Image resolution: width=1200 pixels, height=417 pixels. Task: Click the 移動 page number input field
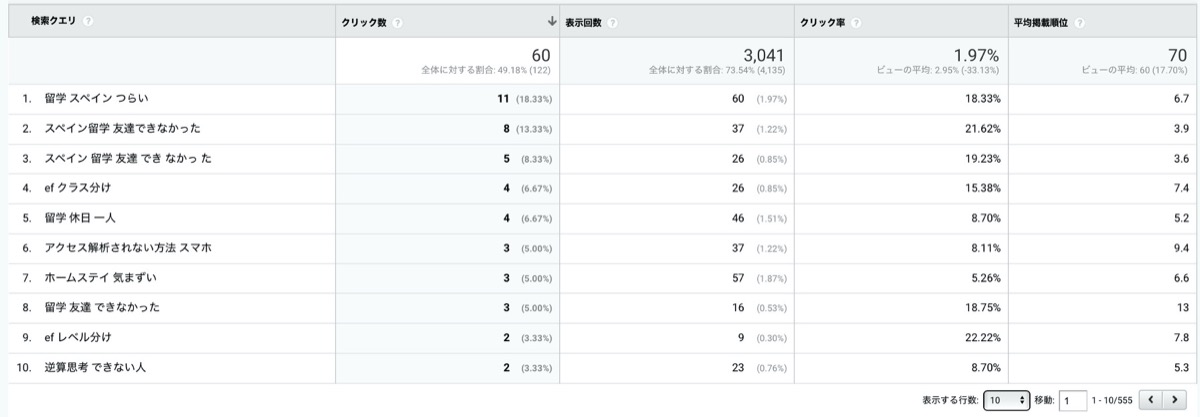(x=1072, y=399)
